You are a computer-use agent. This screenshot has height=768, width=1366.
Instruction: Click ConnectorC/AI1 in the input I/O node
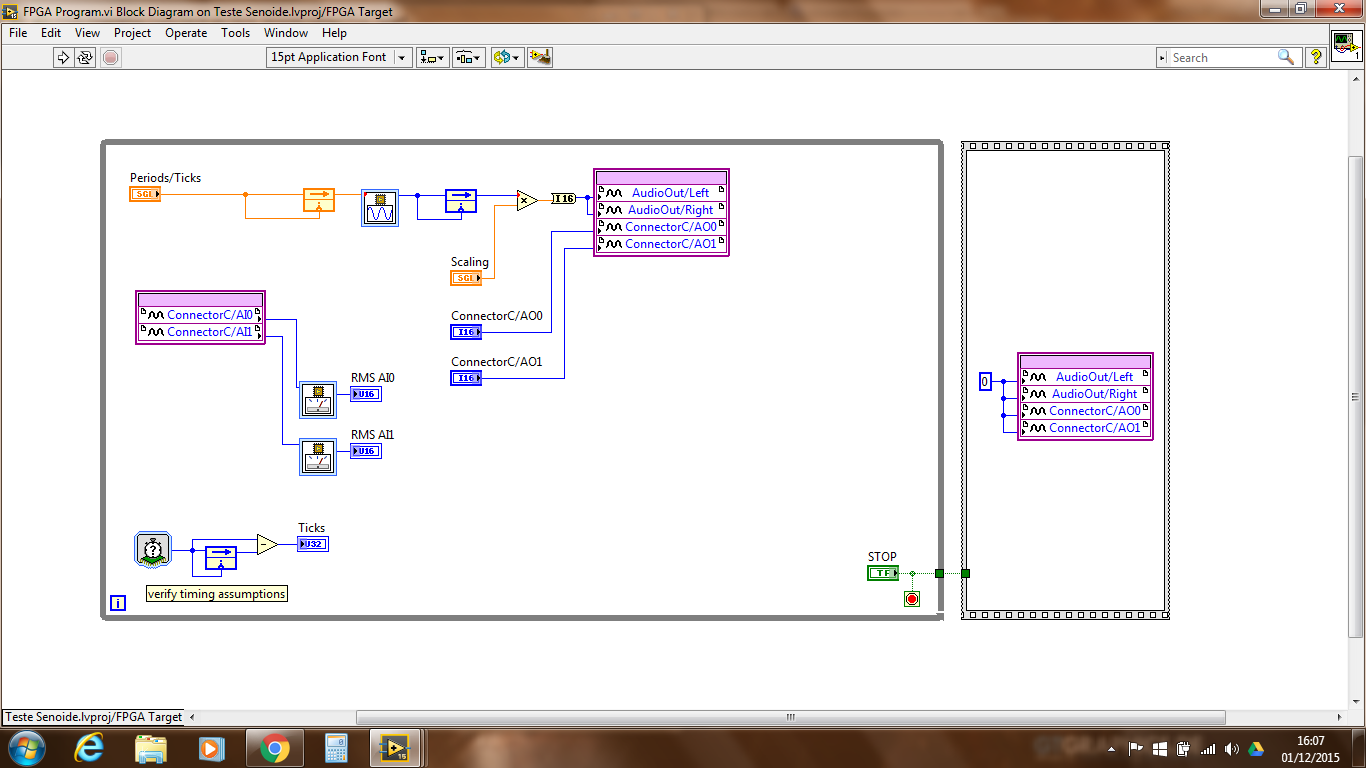coord(200,331)
